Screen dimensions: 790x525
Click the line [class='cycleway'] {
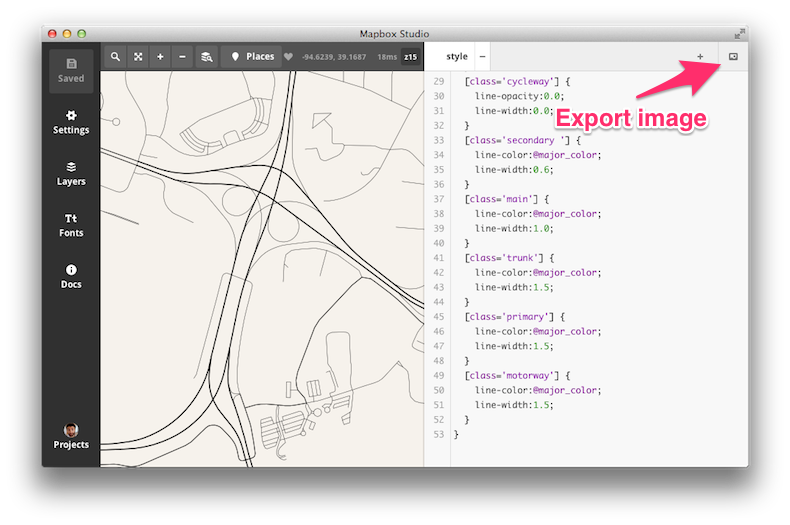point(517,81)
